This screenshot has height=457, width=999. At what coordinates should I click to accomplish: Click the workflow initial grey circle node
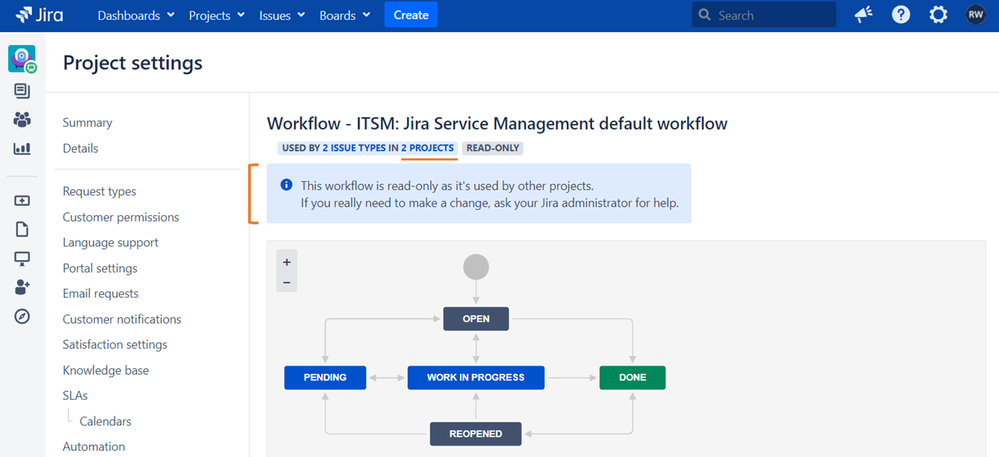(476, 267)
